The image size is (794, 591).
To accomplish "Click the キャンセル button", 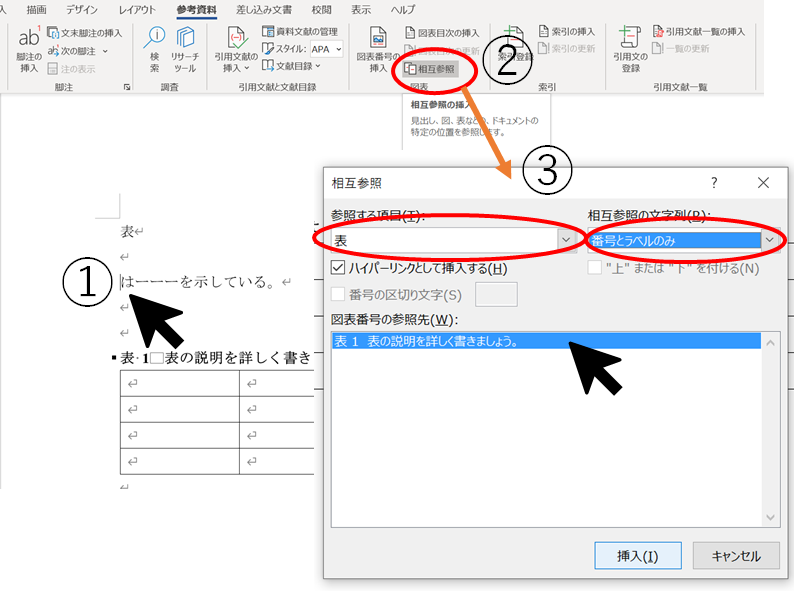I will pyautogui.click(x=736, y=556).
